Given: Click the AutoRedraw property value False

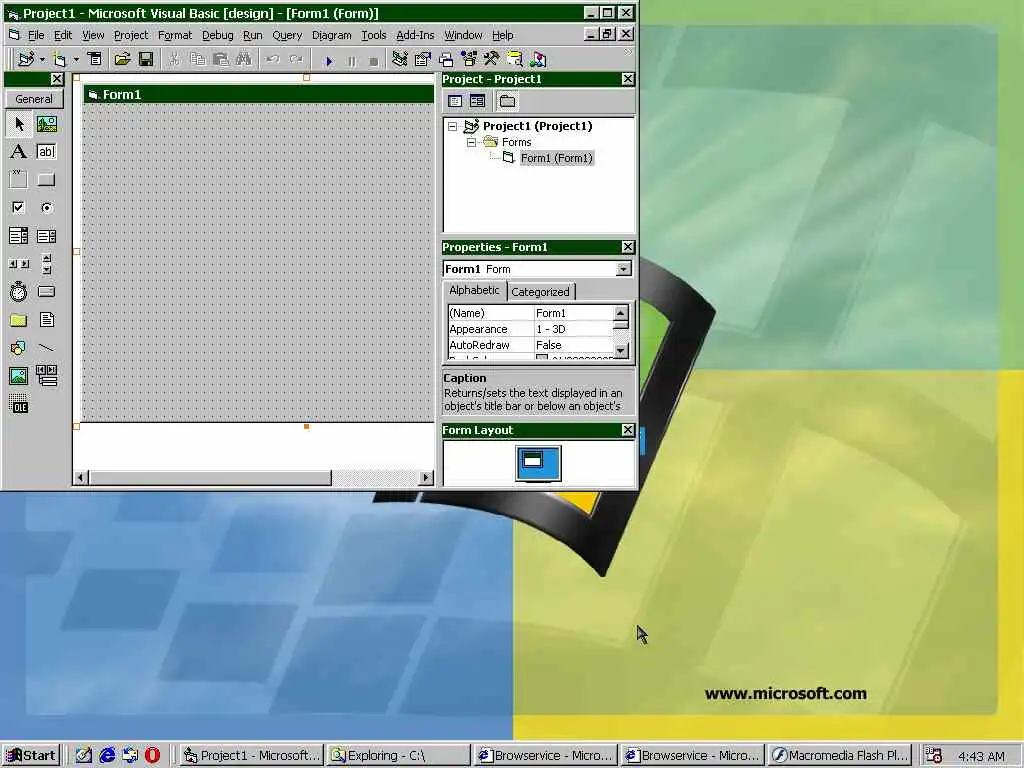Looking at the screenshot, I should 574,345.
